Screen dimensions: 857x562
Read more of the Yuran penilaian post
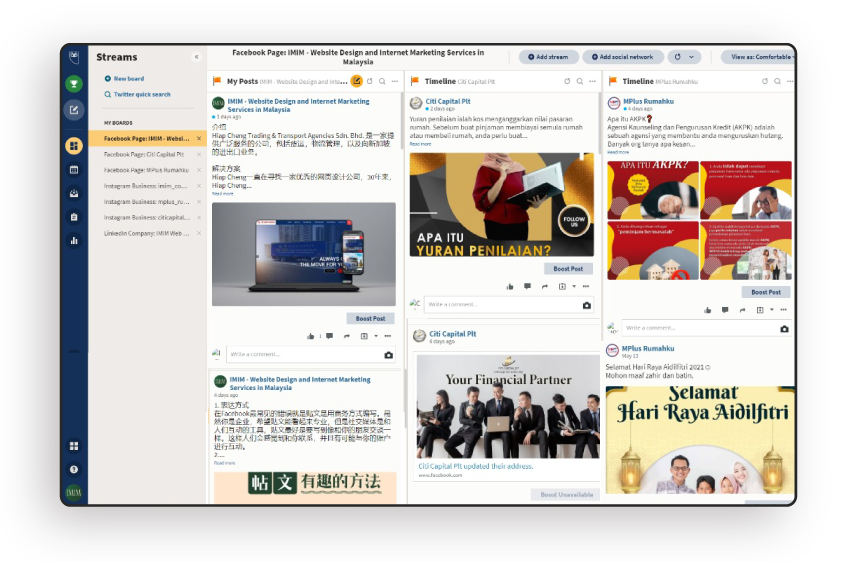click(420, 144)
